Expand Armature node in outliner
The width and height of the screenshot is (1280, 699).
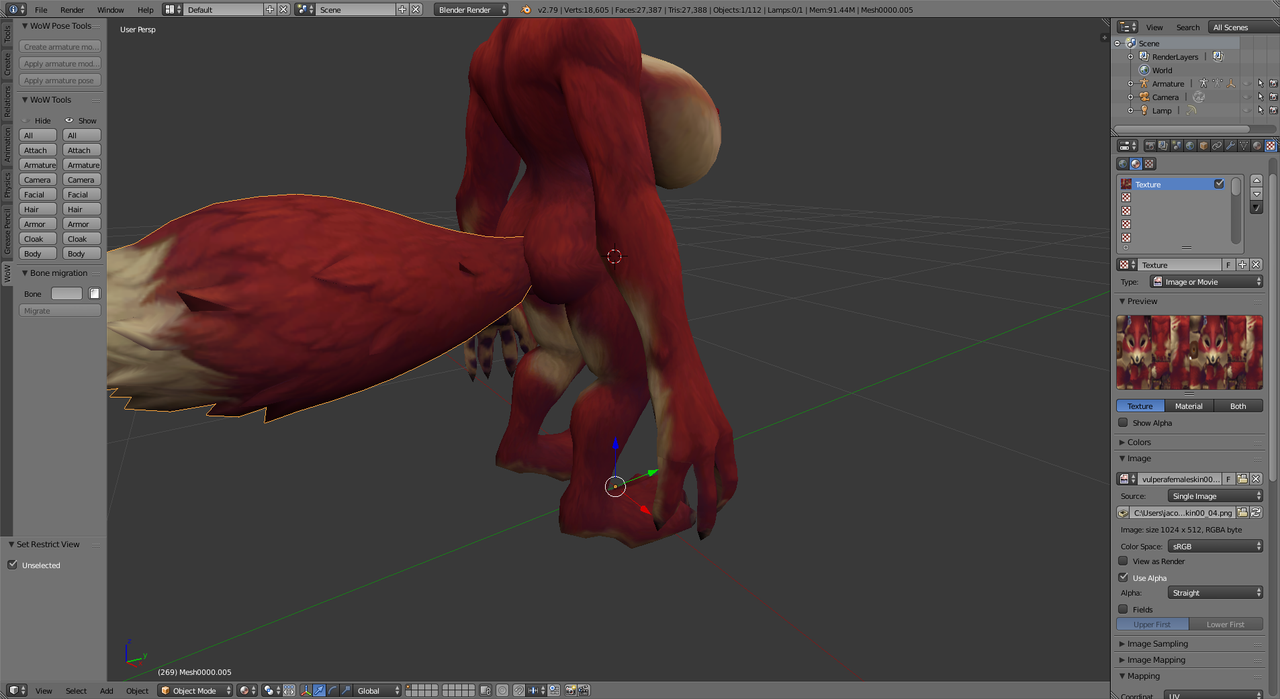(x=1131, y=84)
